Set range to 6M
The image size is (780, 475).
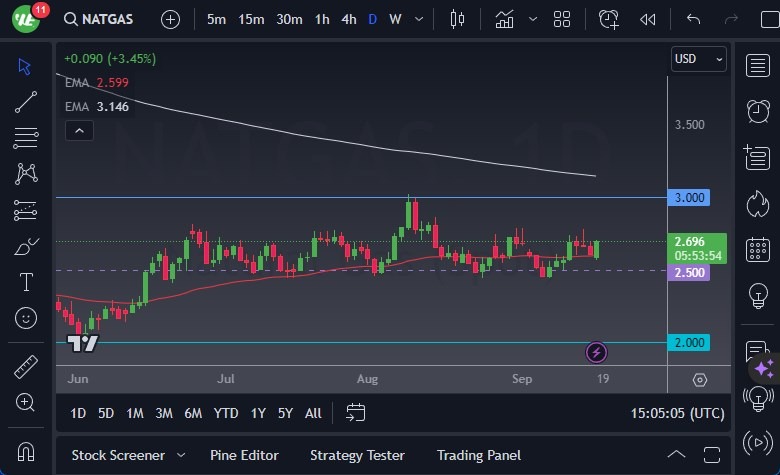click(x=193, y=413)
